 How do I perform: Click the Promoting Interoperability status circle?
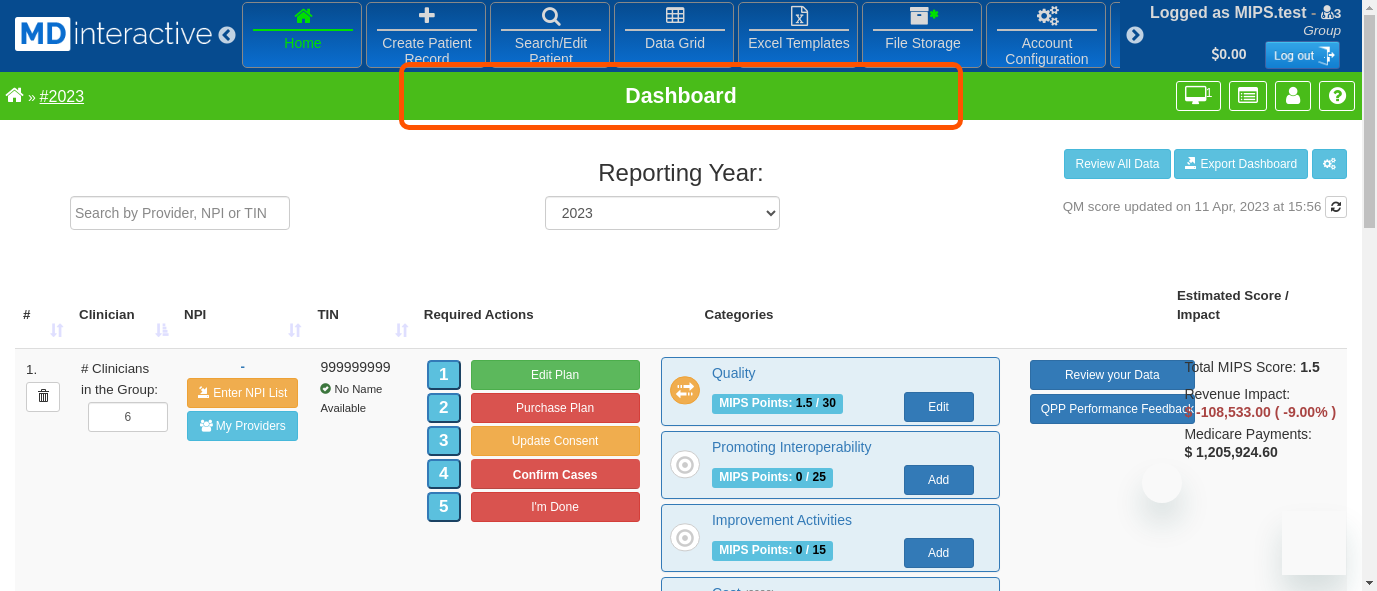pyautogui.click(x=685, y=464)
